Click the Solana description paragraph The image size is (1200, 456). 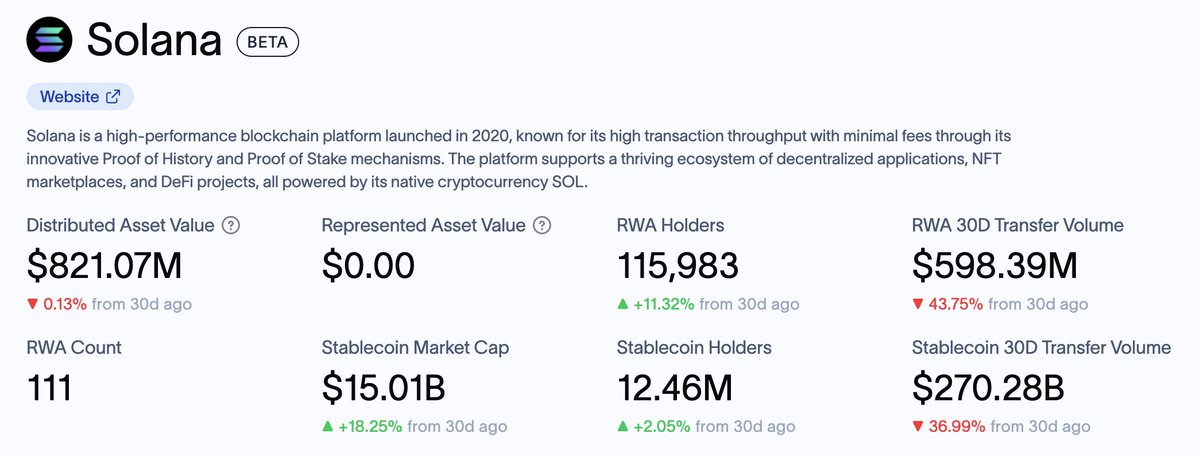[521, 160]
